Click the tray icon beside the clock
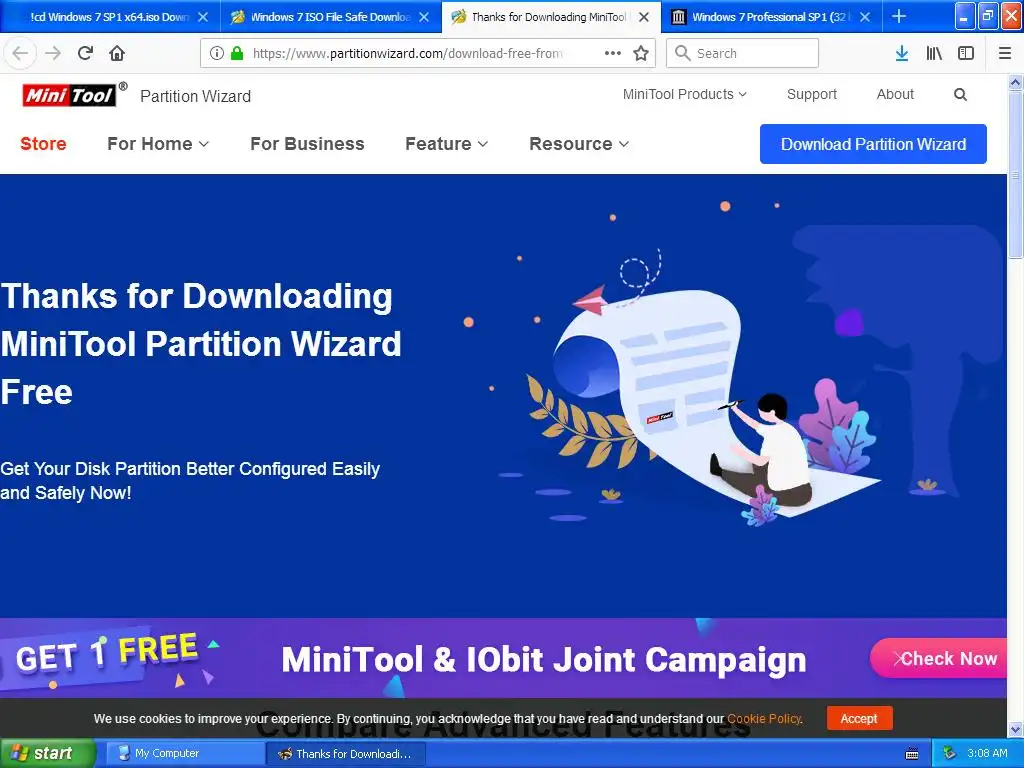The width and height of the screenshot is (1024, 768). pos(950,753)
